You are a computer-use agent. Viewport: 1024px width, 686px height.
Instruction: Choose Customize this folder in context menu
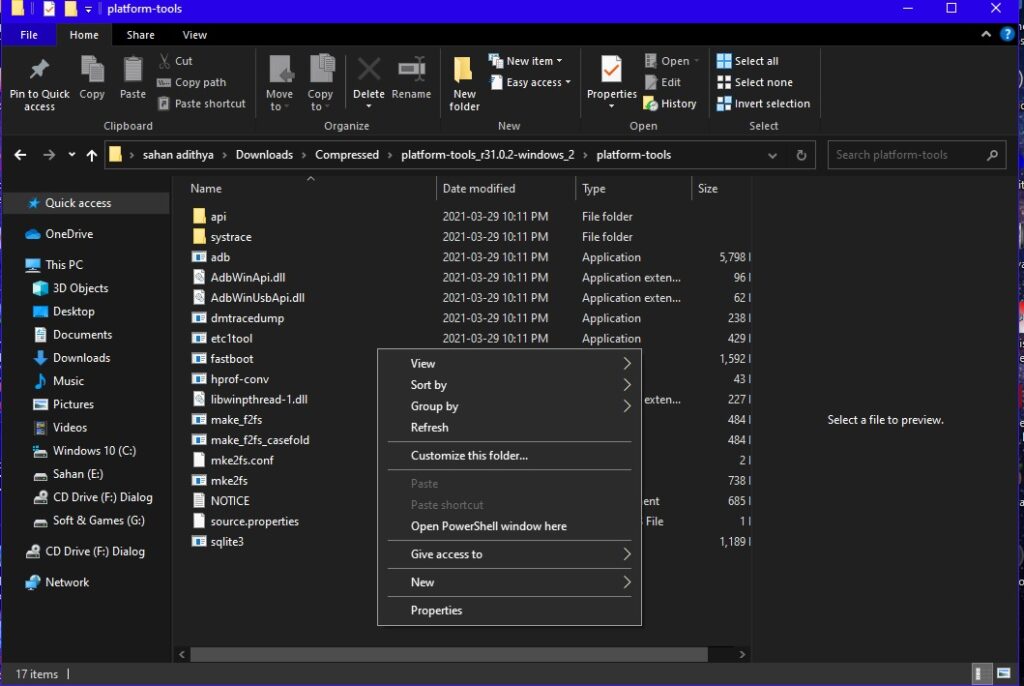click(x=509, y=455)
